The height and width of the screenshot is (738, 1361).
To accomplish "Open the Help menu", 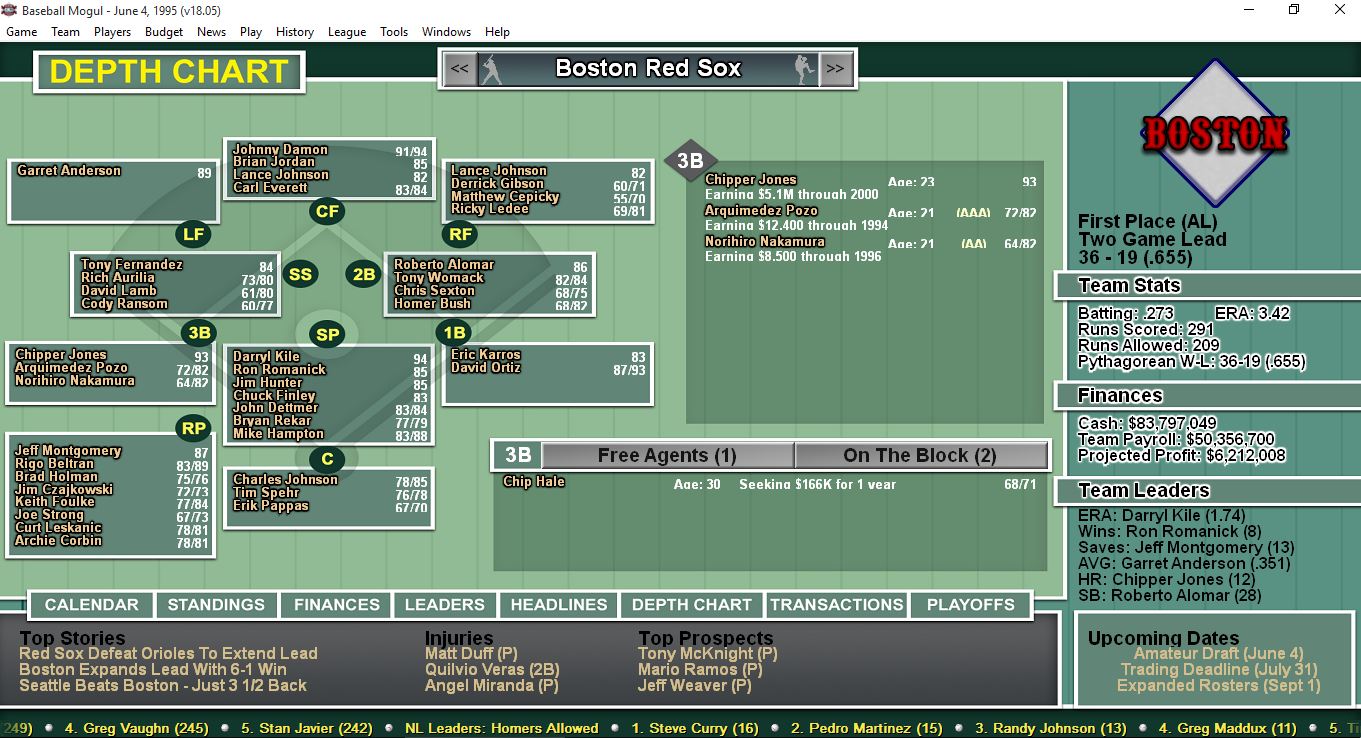I will 497,32.
